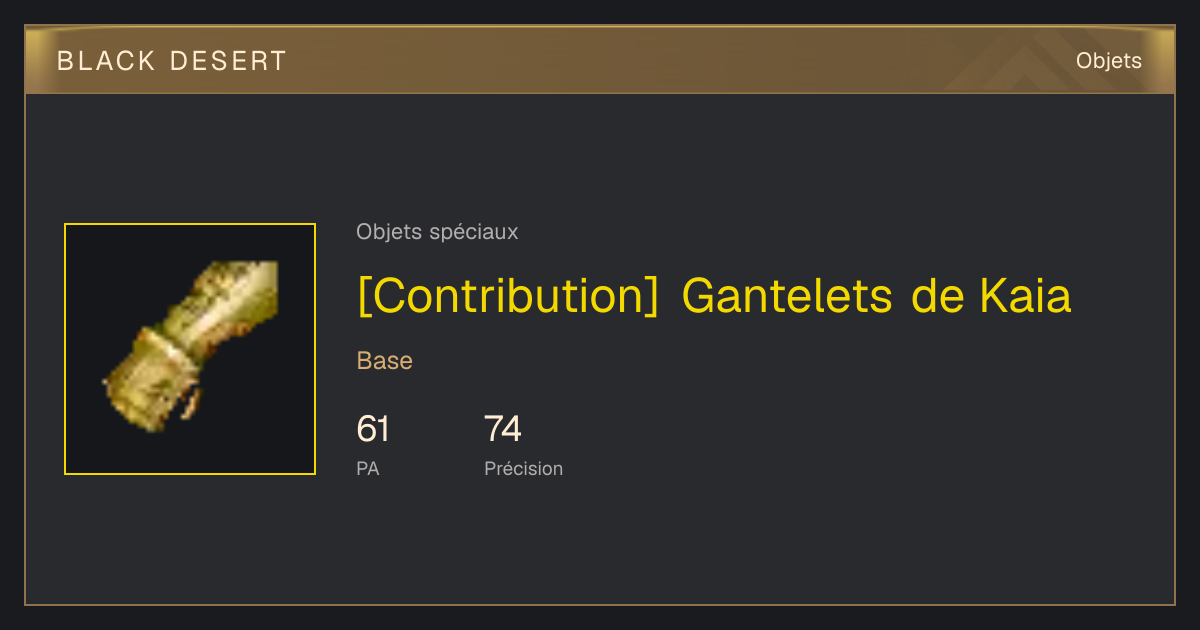
Task: Click the golden header banner bar
Action: pos(600,60)
